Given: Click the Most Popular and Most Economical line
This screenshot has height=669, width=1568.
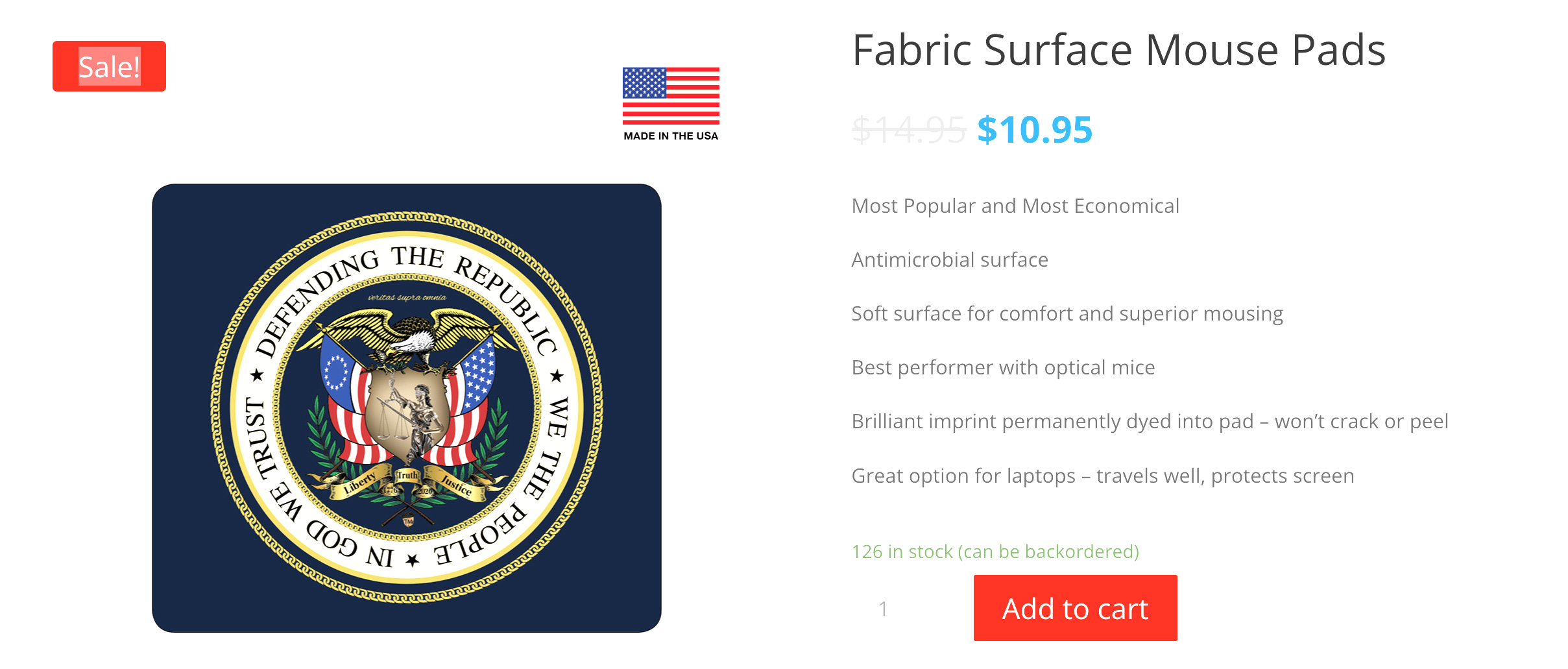Looking at the screenshot, I should (1015, 206).
